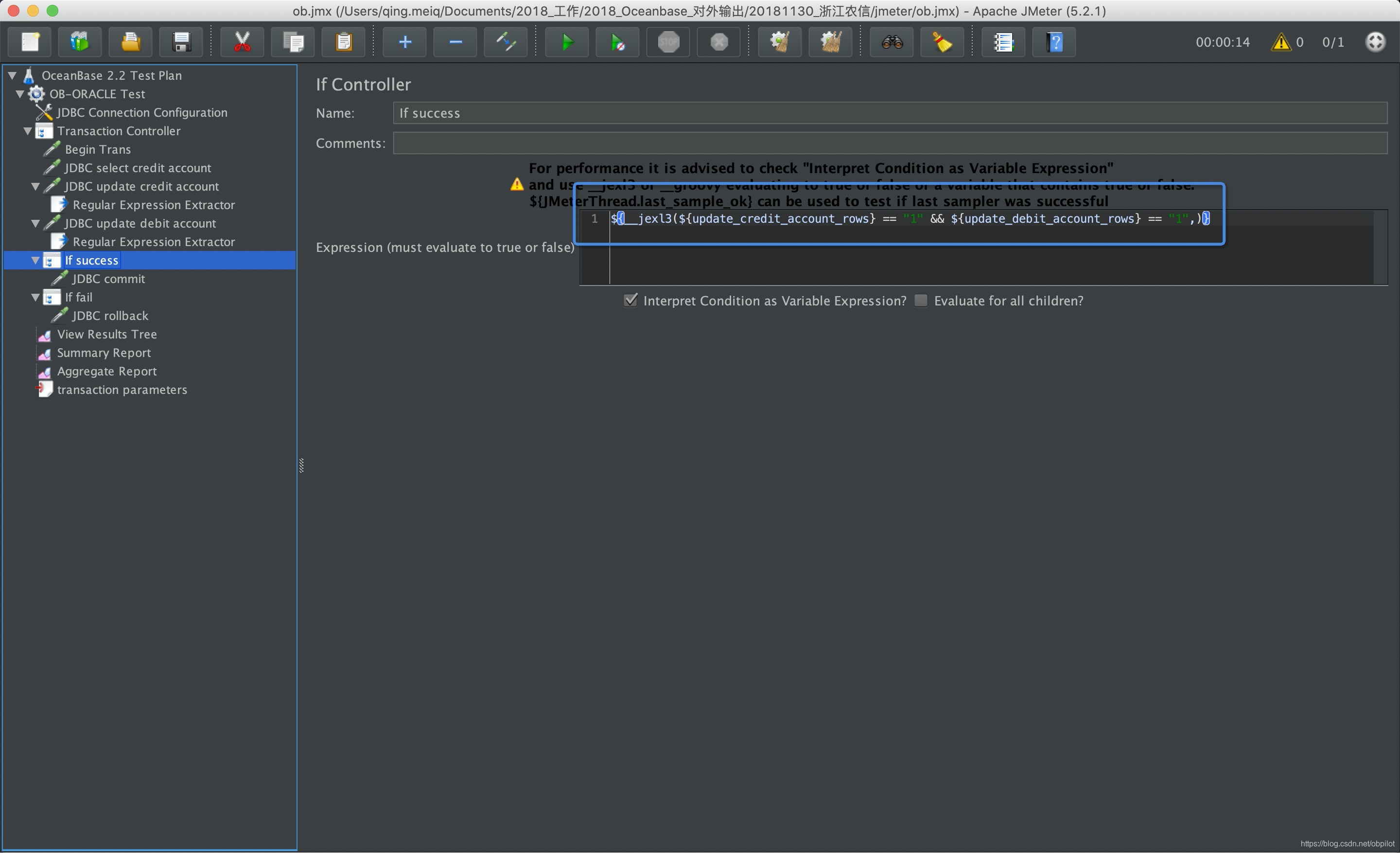Collapse the If success controller node

click(35, 260)
